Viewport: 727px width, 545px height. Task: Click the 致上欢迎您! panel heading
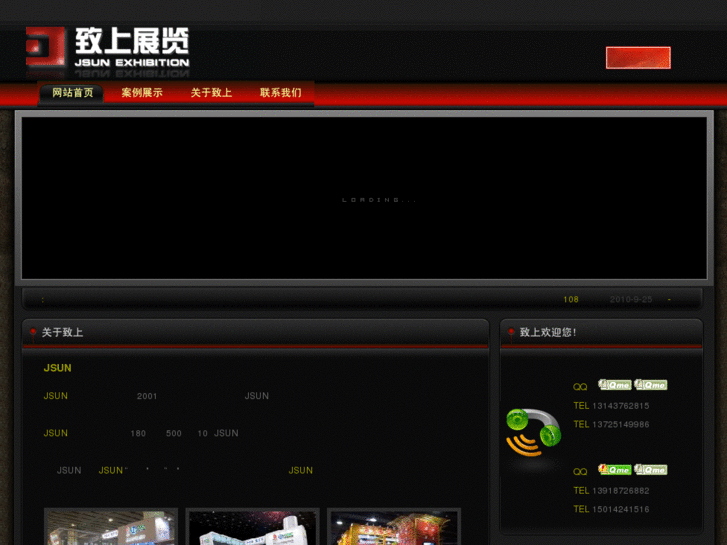point(548,333)
